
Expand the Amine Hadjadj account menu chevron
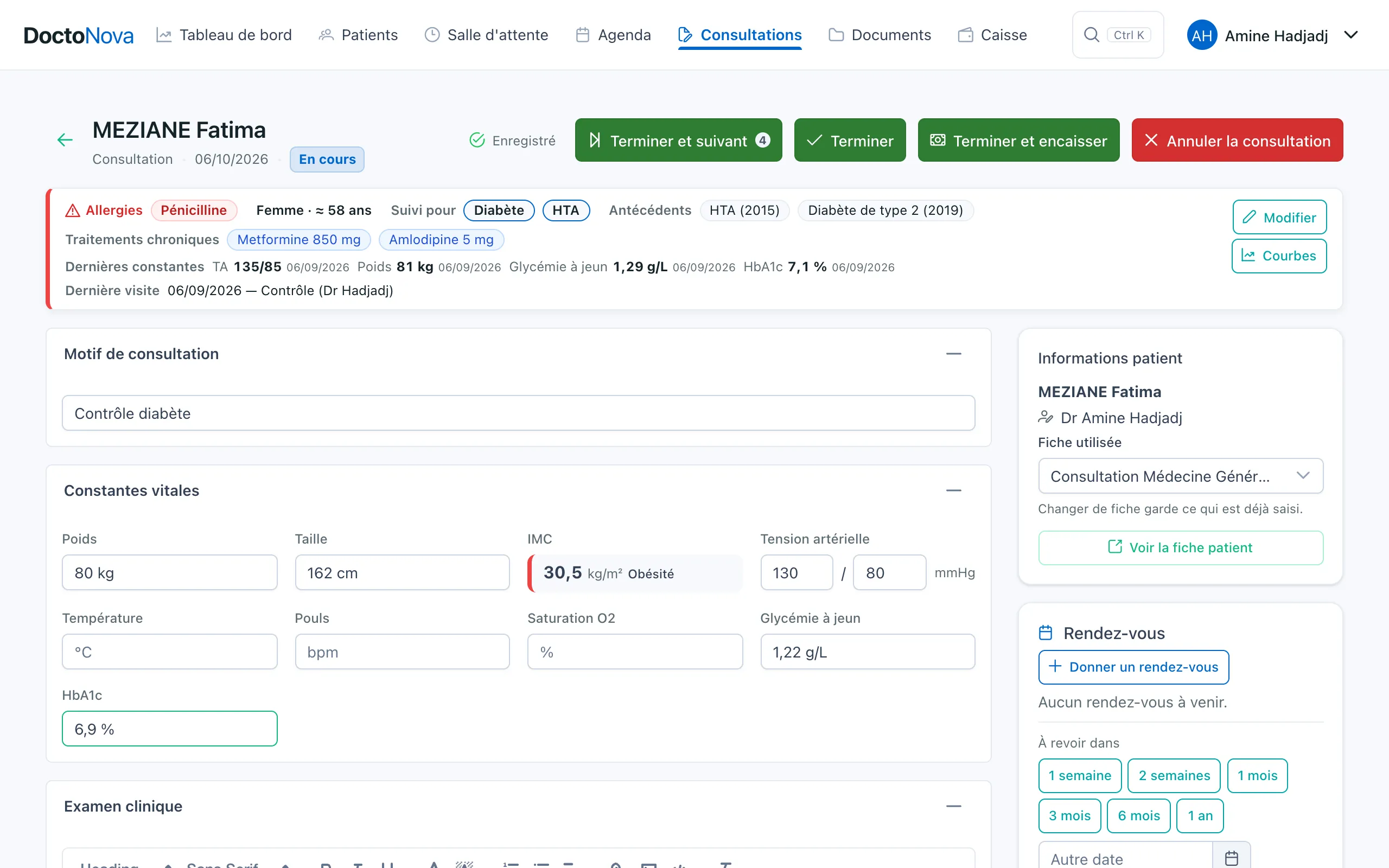[x=1351, y=35]
